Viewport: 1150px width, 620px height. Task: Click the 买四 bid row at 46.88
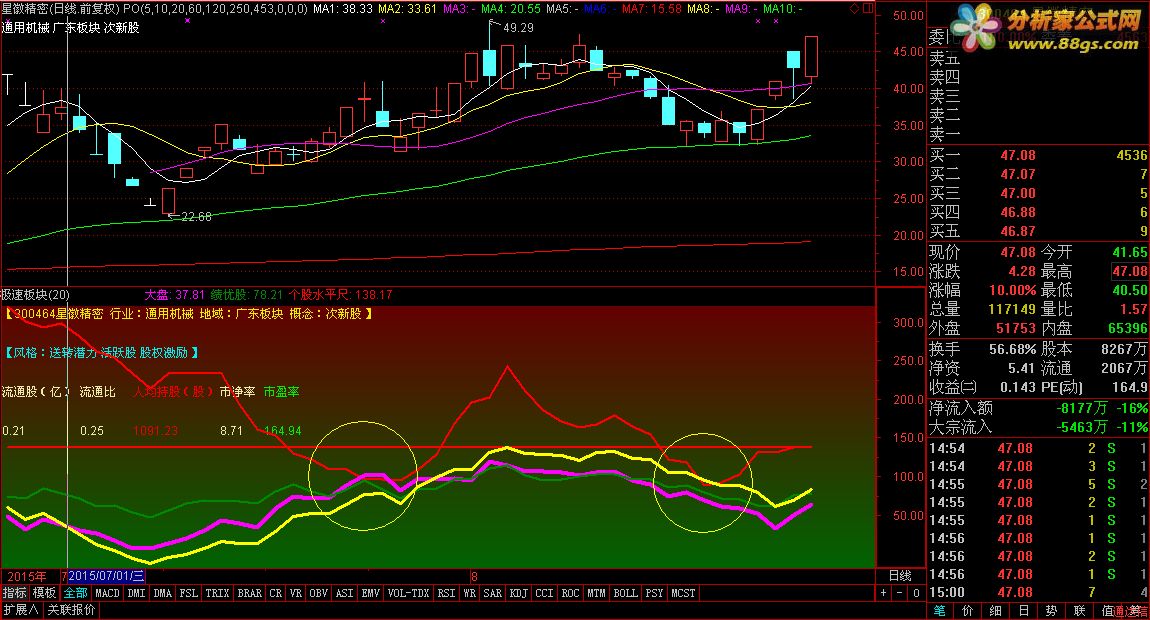[1038, 213]
